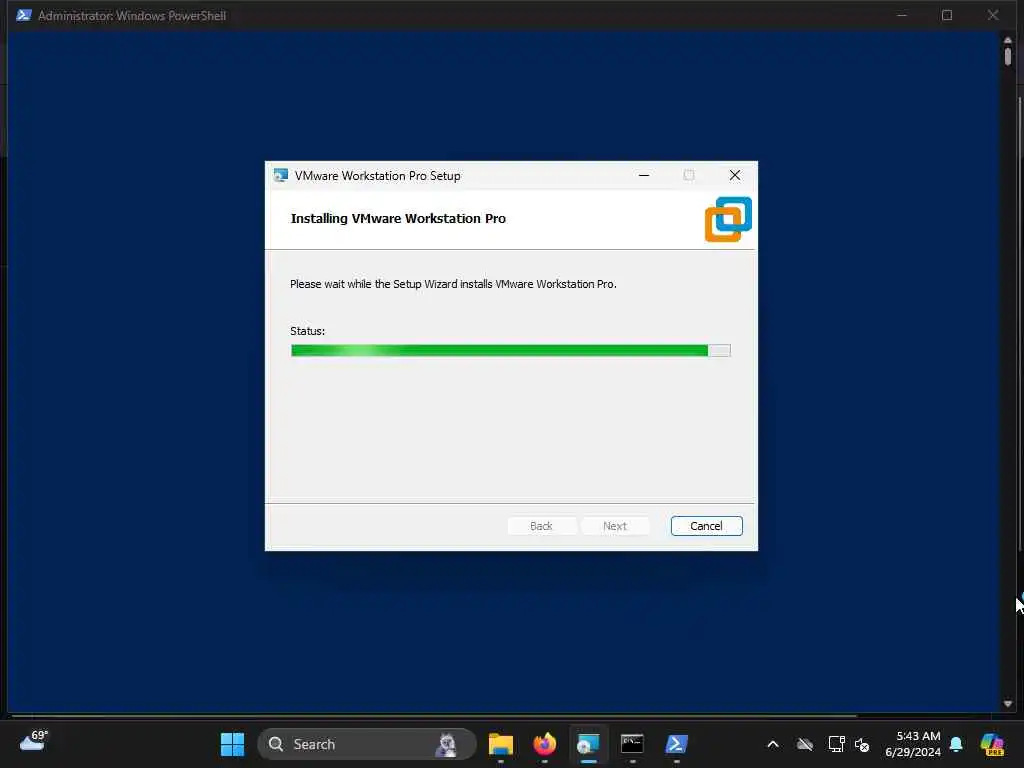The image size is (1024, 768).
Task: Click PowerShell scrollbar up arrow
Action: [x=1008, y=40]
